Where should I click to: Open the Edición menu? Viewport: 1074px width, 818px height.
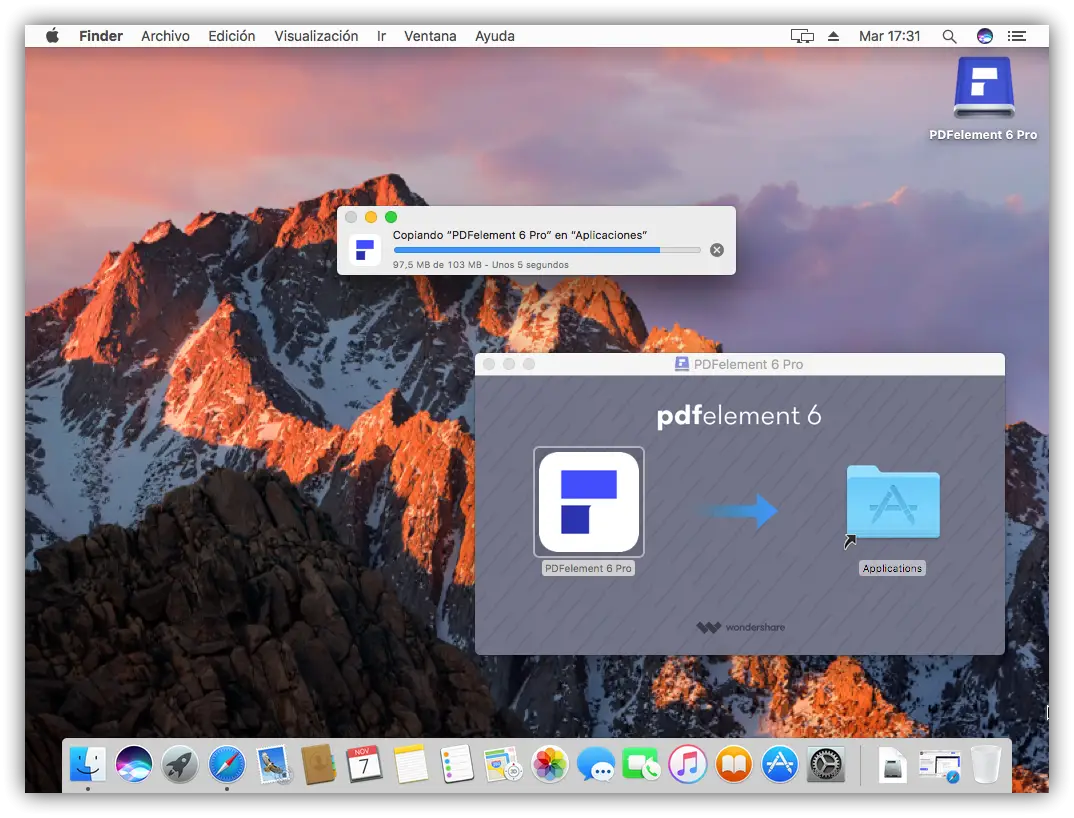pos(232,36)
